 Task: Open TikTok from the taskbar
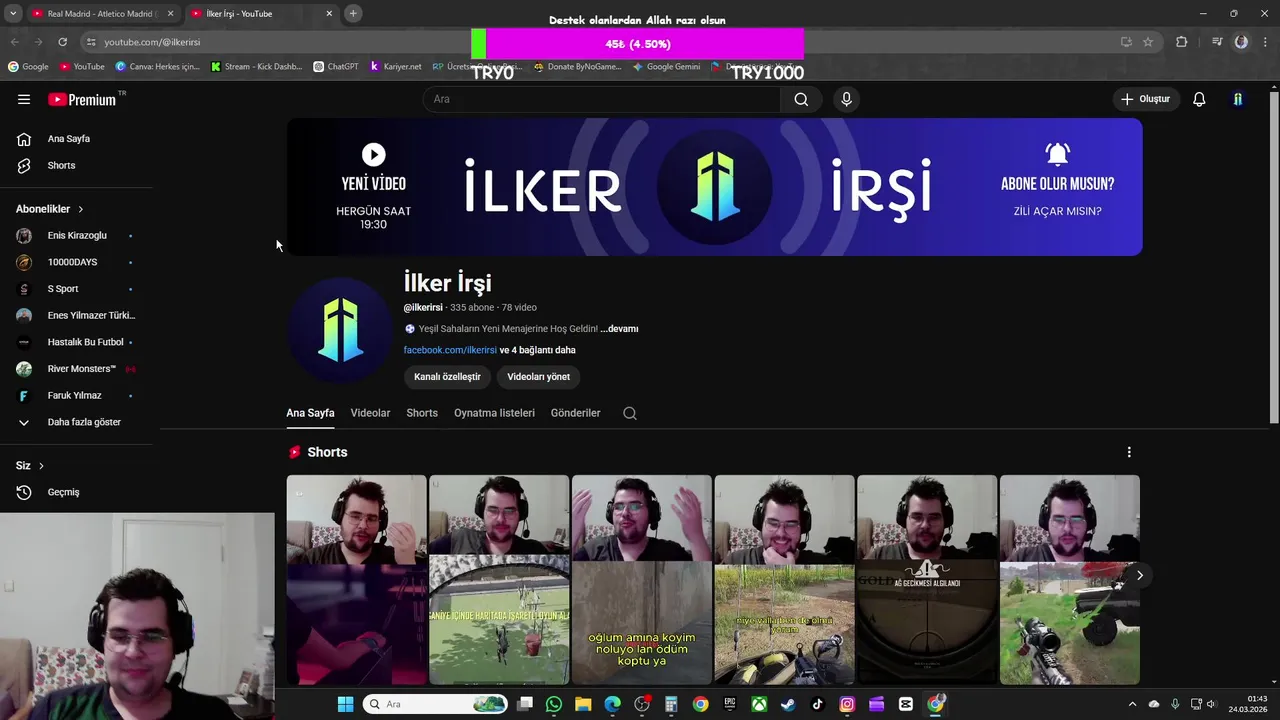pyautogui.click(x=817, y=704)
